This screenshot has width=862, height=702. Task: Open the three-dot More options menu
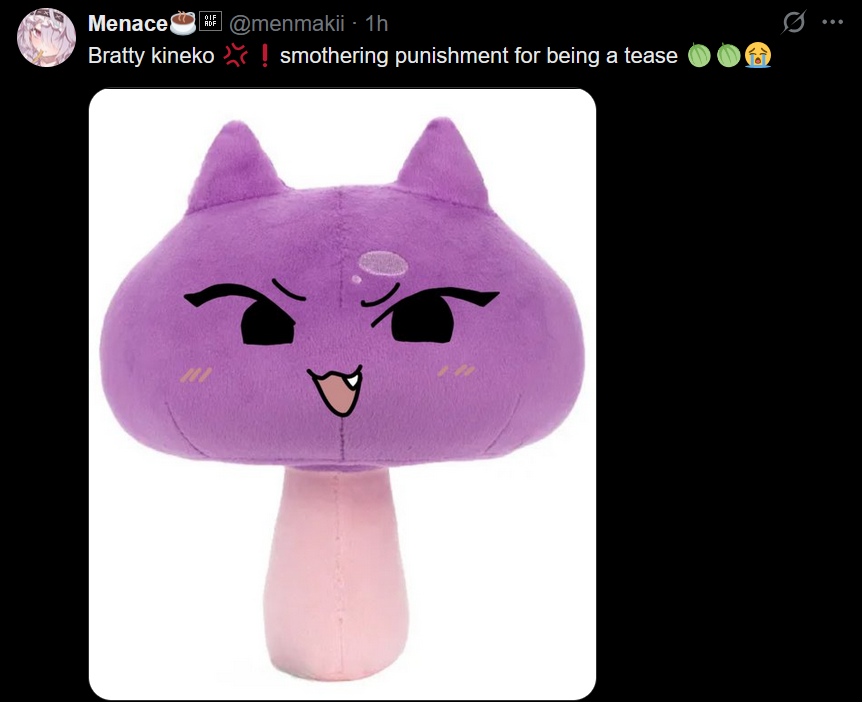(832, 22)
